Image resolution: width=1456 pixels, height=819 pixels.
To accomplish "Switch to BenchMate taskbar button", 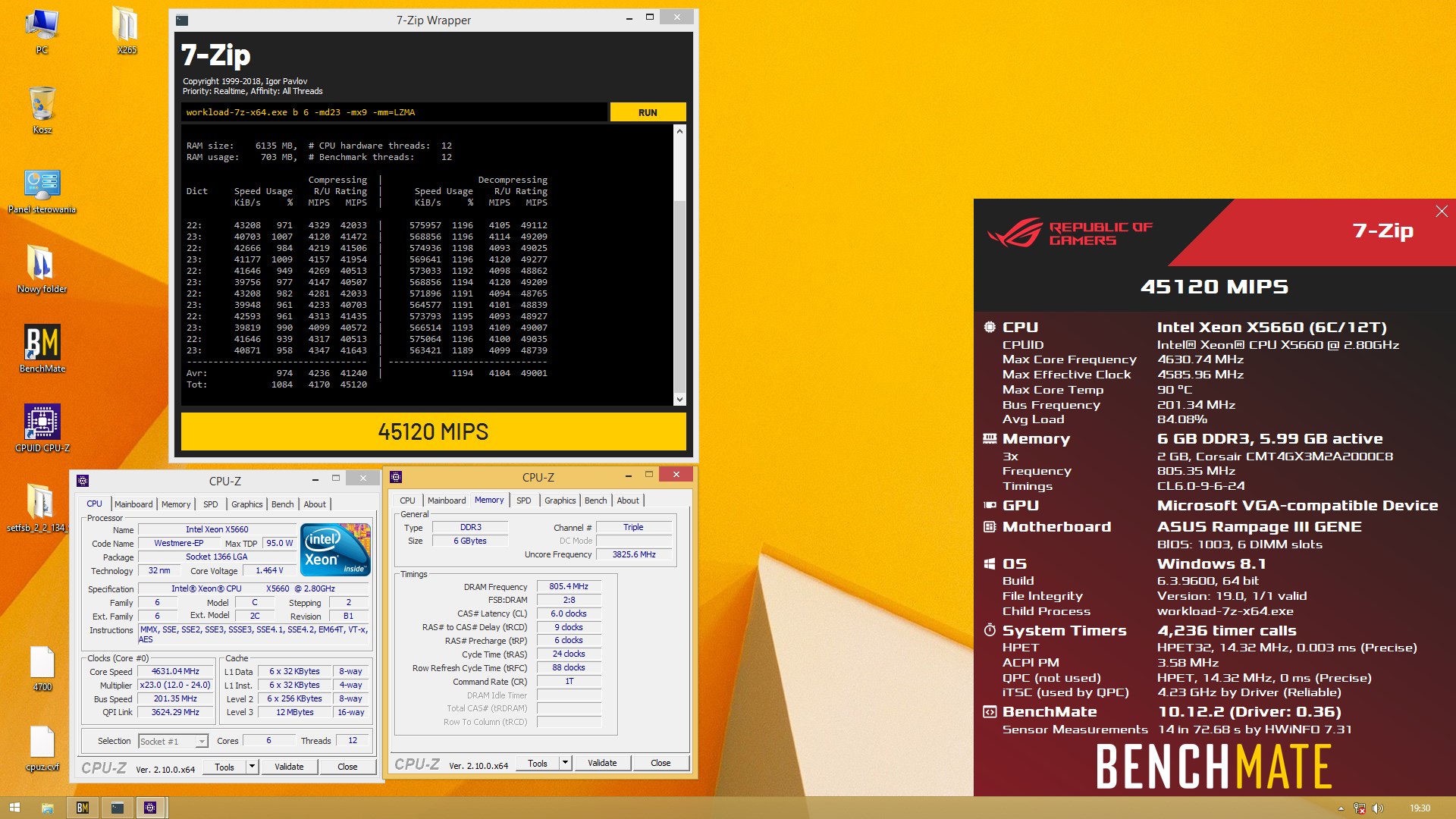I will point(83,808).
